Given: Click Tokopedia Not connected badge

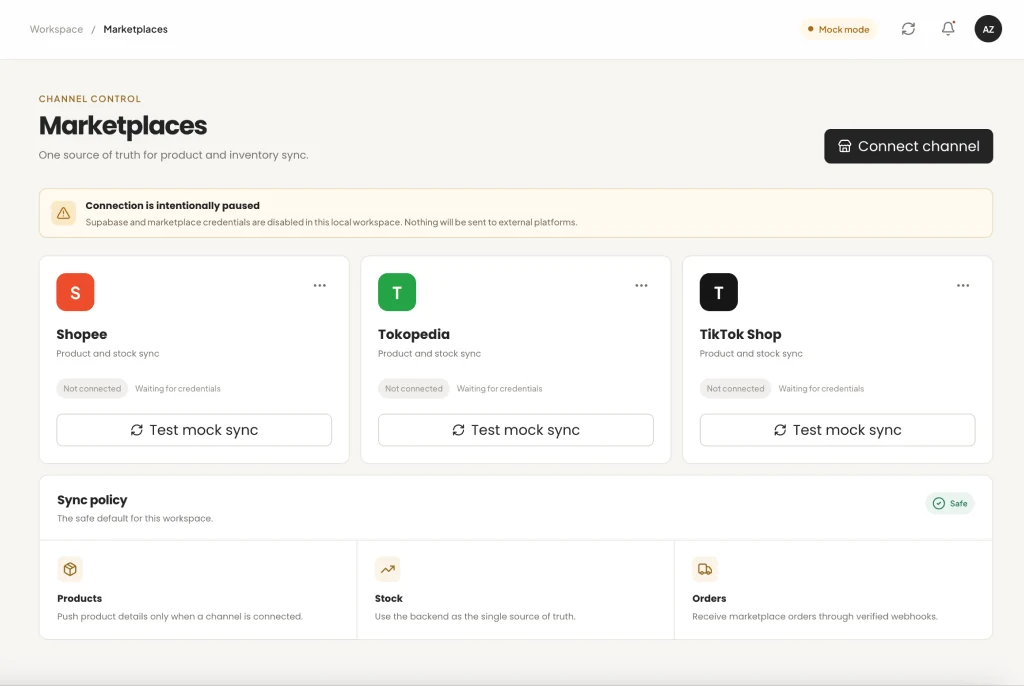Looking at the screenshot, I should (413, 388).
